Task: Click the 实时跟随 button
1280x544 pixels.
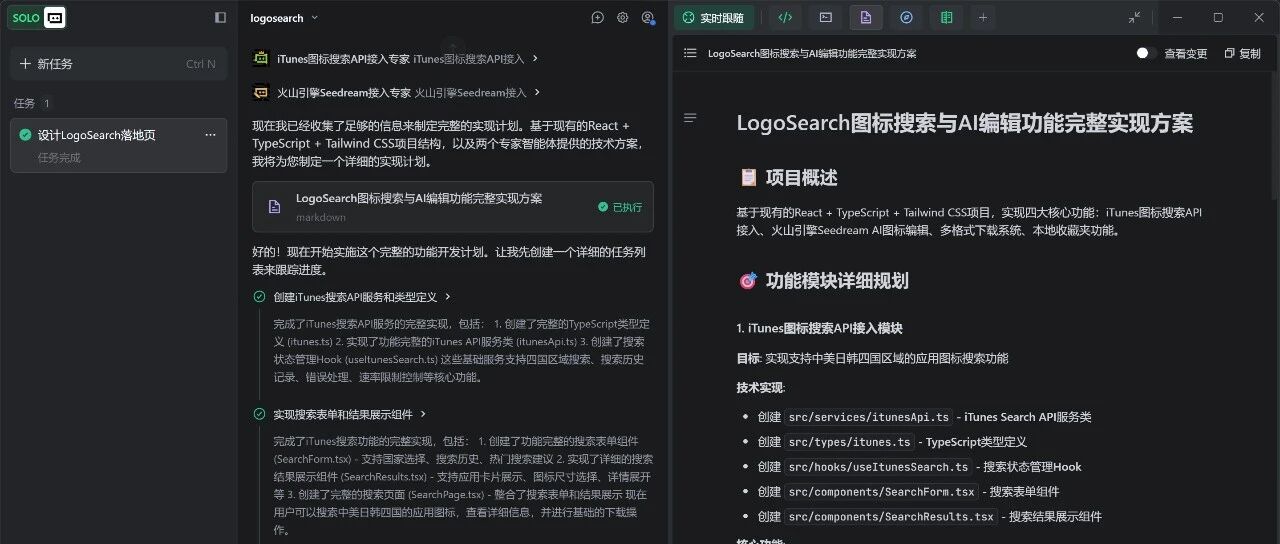Action: pos(714,17)
